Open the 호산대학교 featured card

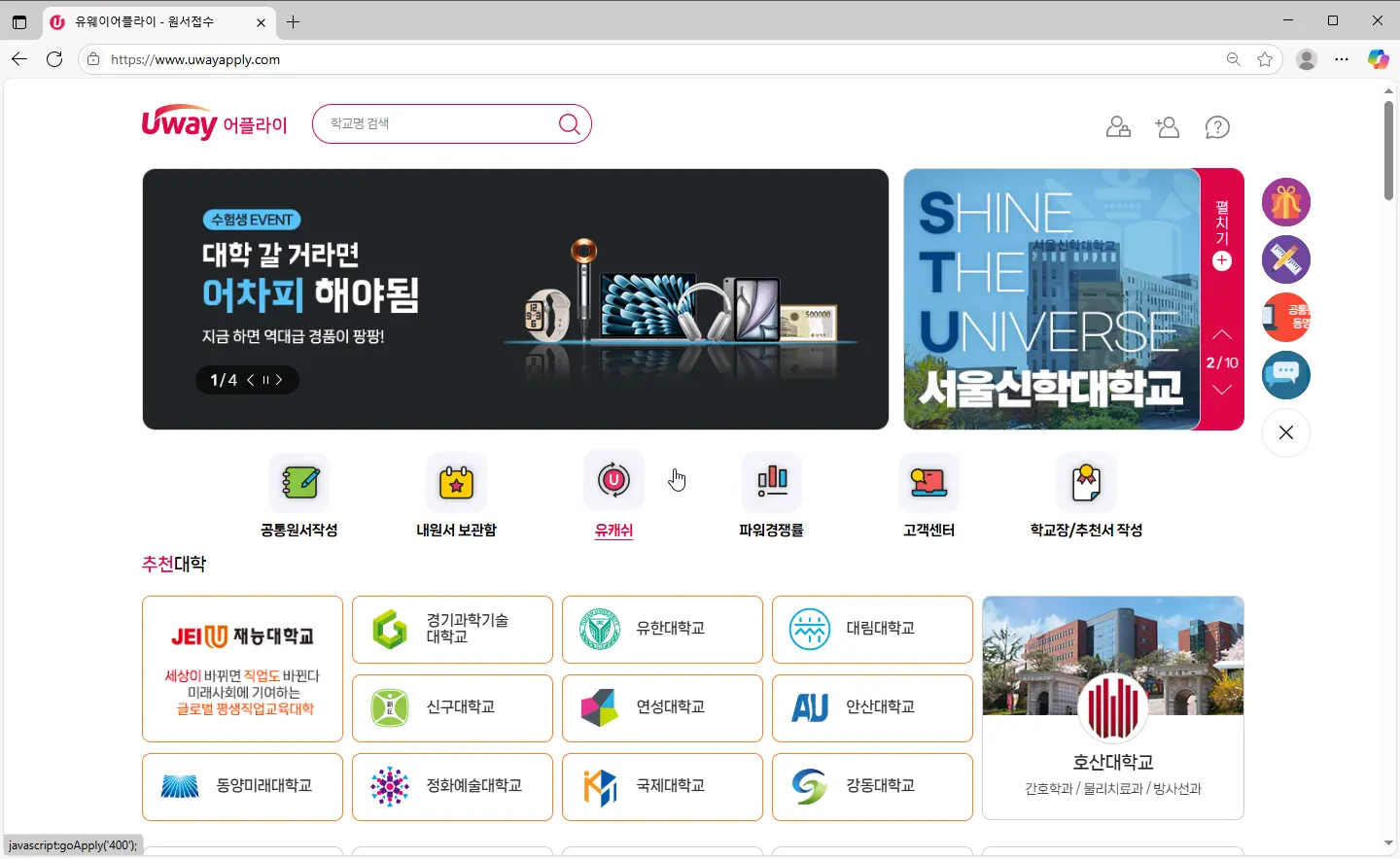[x=1113, y=708]
